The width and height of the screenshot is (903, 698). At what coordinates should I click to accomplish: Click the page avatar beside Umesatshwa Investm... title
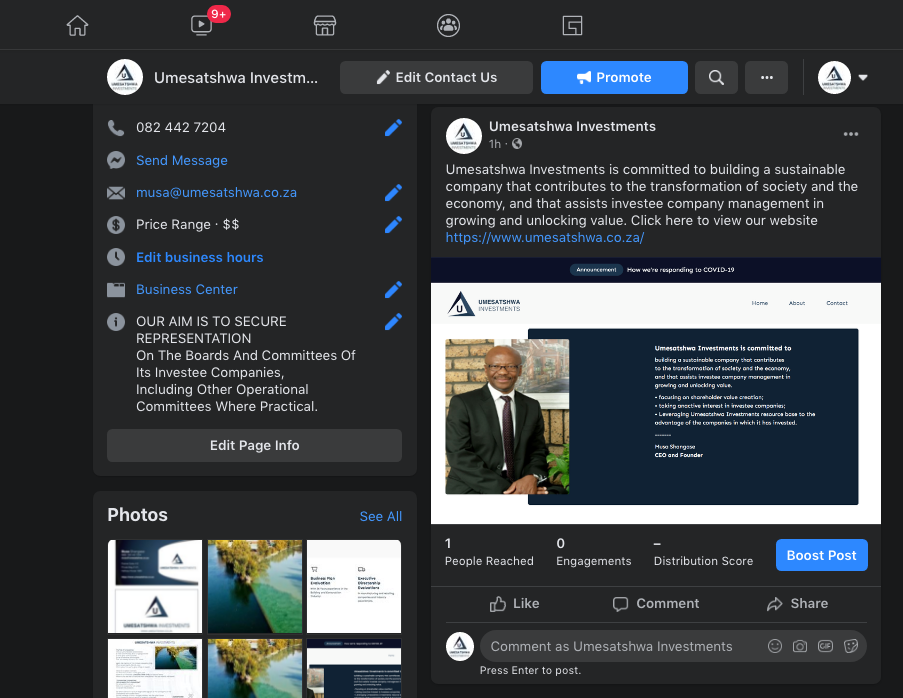125,77
